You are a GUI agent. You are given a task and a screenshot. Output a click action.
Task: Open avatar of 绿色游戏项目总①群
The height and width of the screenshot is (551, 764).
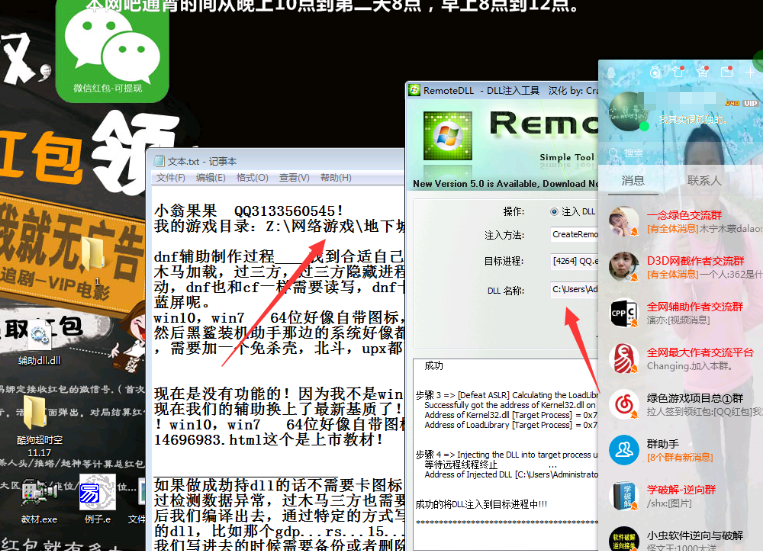[x=624, y=404]
